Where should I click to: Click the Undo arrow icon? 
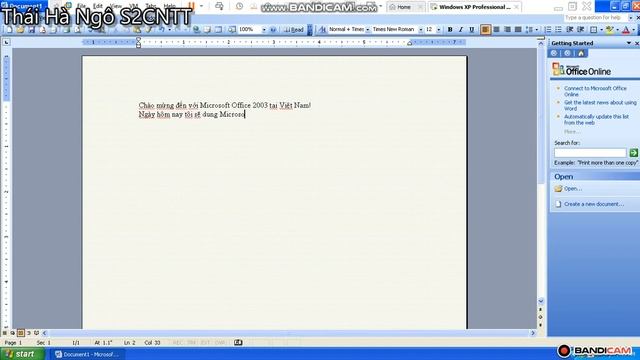162,30
